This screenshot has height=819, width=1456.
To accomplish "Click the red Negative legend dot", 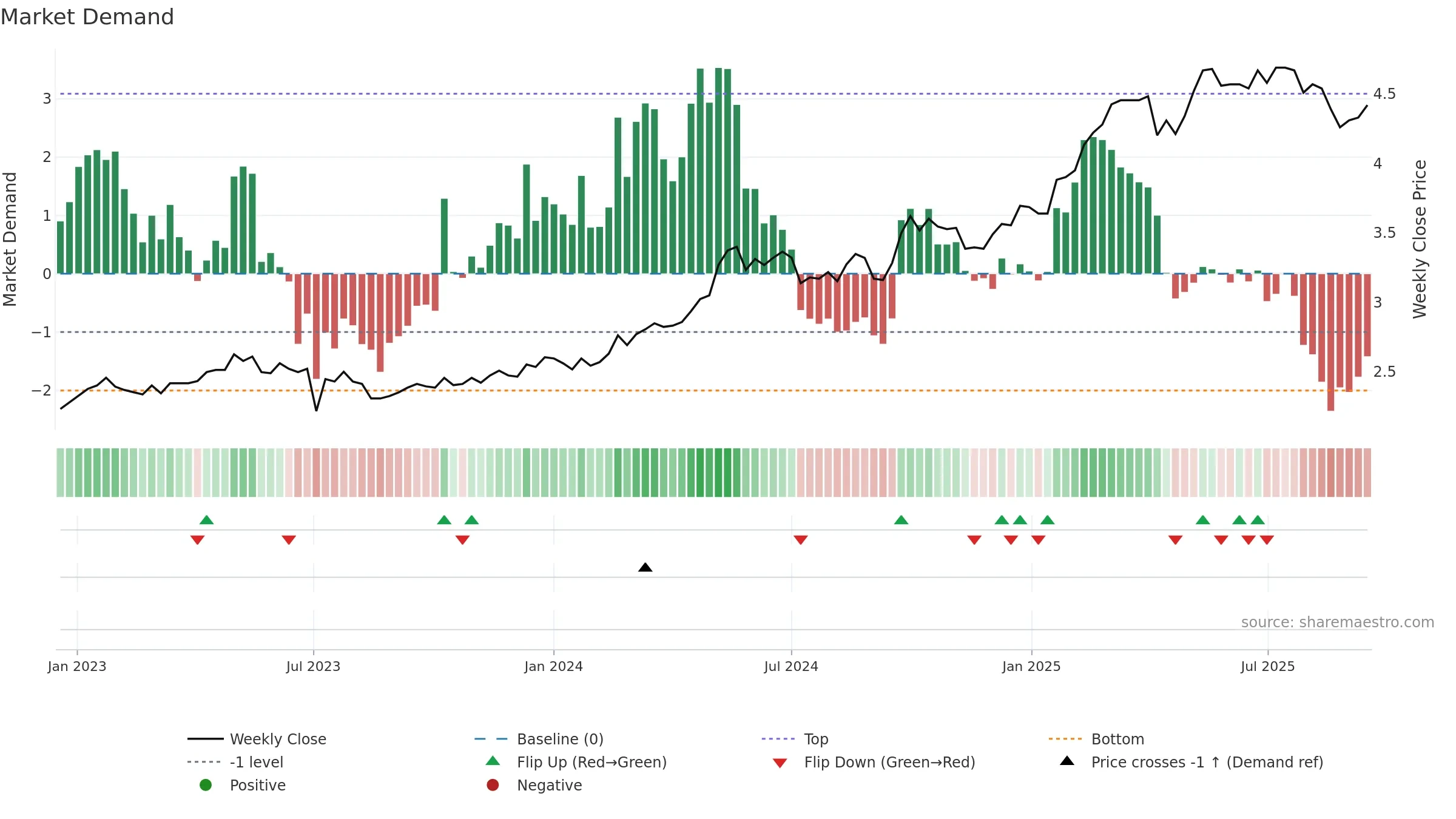I will pyautogui.click(x=493, y=785).
